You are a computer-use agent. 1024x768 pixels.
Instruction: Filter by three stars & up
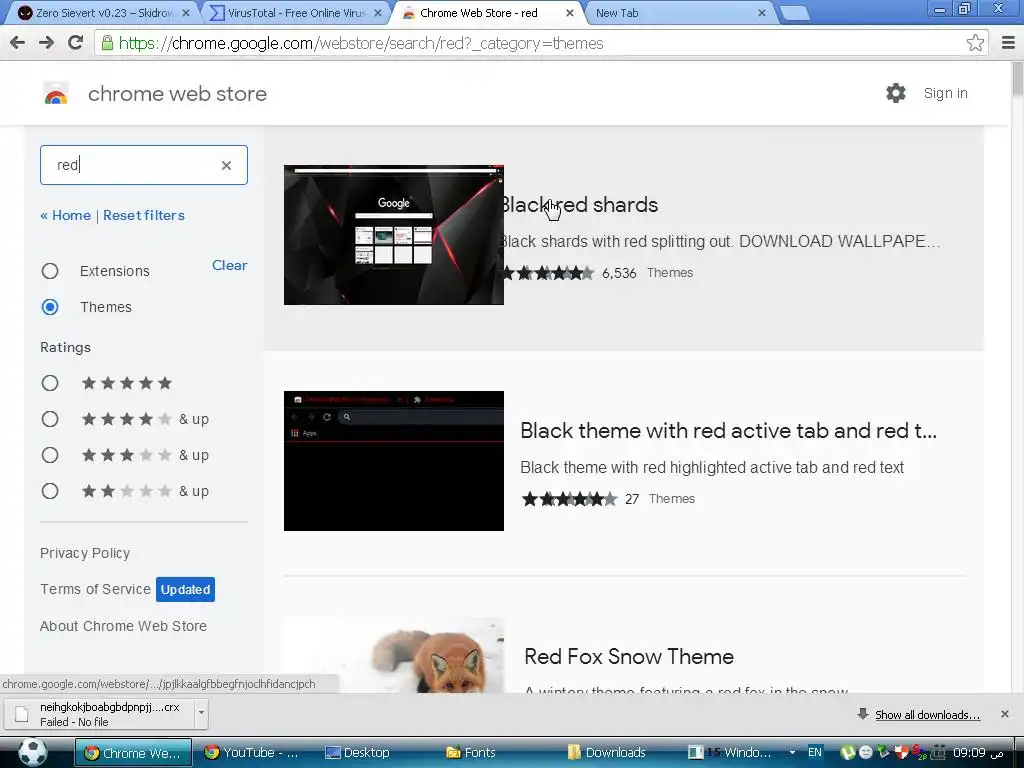tap(50, 455)
